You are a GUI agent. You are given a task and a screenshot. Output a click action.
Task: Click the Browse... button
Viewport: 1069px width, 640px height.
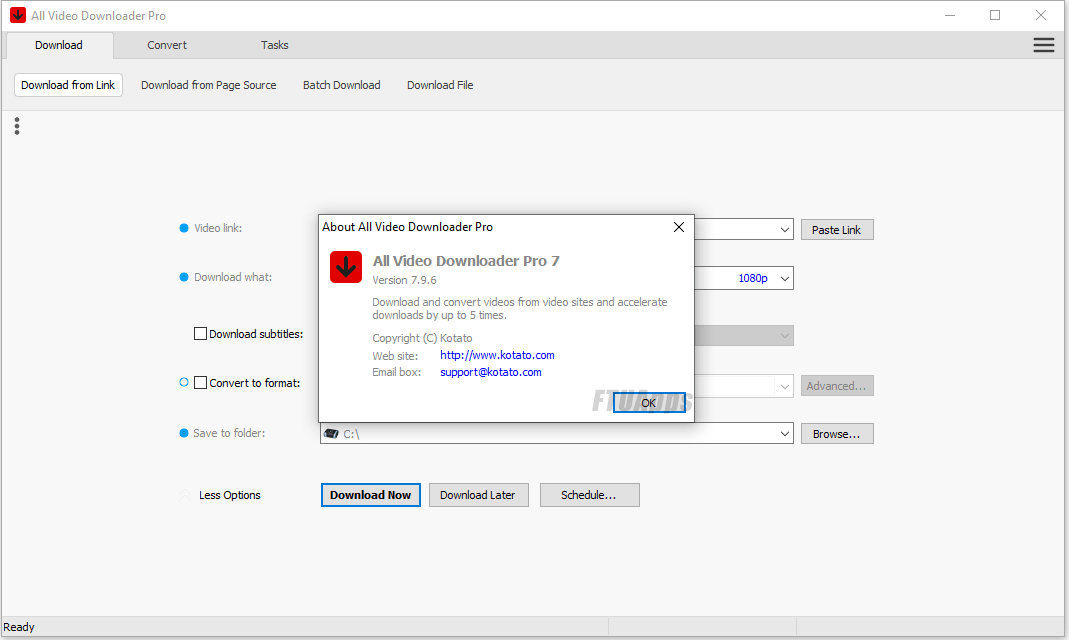[x=837, y=433]
